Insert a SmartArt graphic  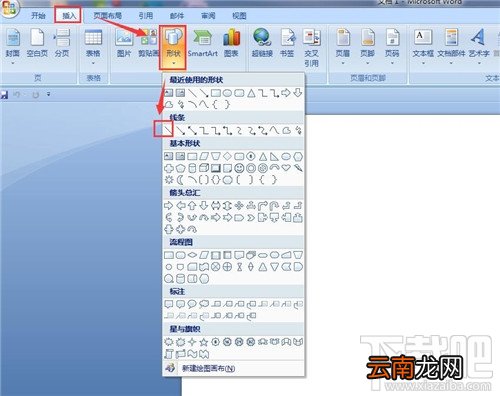click(203, 43)
